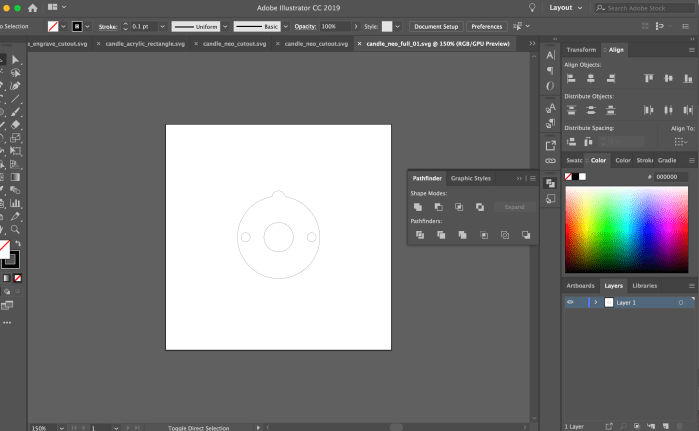Expand Layer 1 sublayers

click(595, 302)
